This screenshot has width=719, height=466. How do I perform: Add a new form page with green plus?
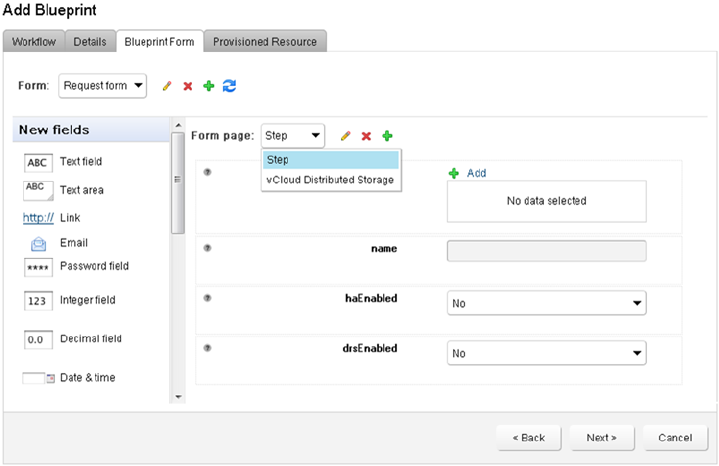(388, 136)
